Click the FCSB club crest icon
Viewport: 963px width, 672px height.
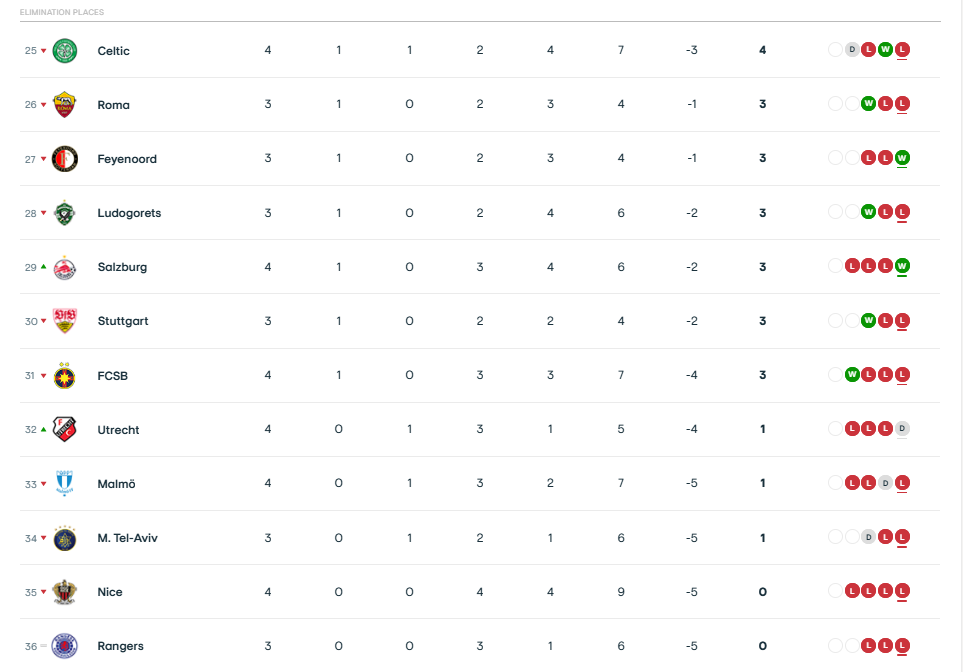[x=65, y=375]
